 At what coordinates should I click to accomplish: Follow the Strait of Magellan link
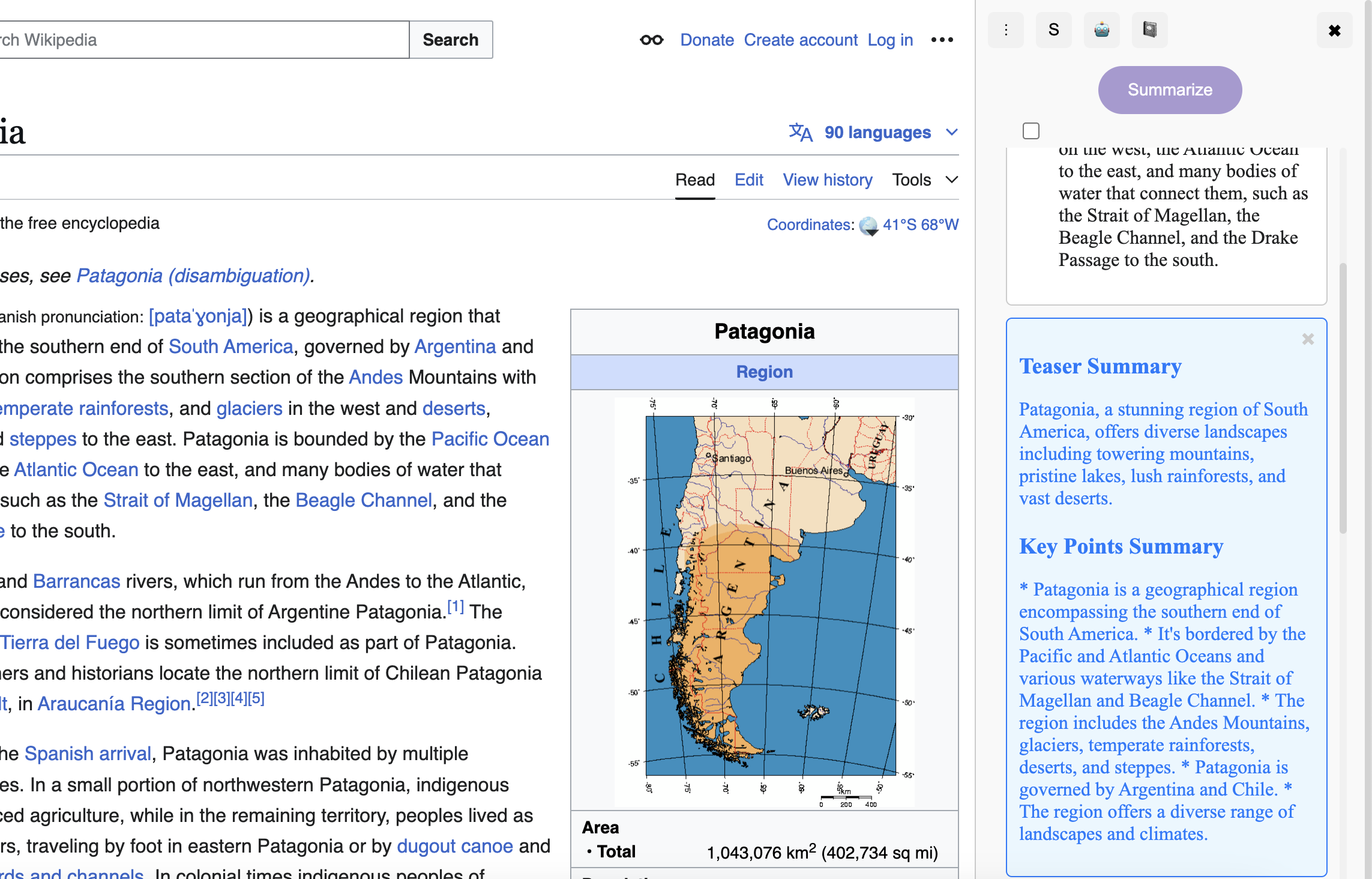178,500
